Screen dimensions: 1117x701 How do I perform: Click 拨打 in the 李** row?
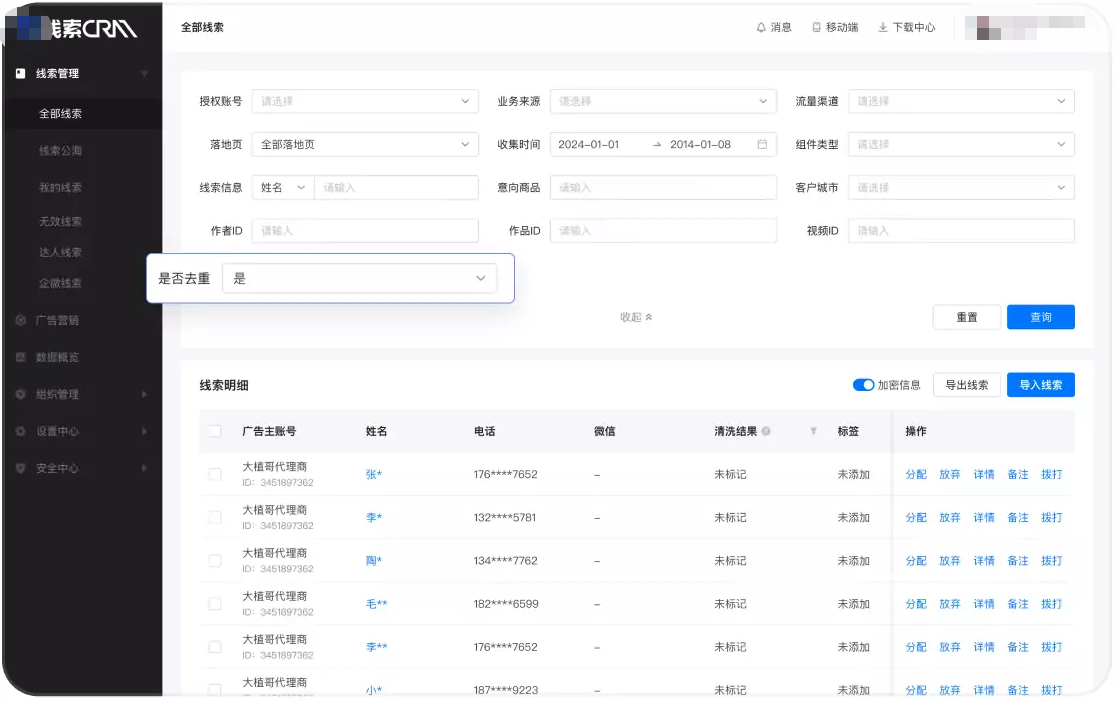1051,647
